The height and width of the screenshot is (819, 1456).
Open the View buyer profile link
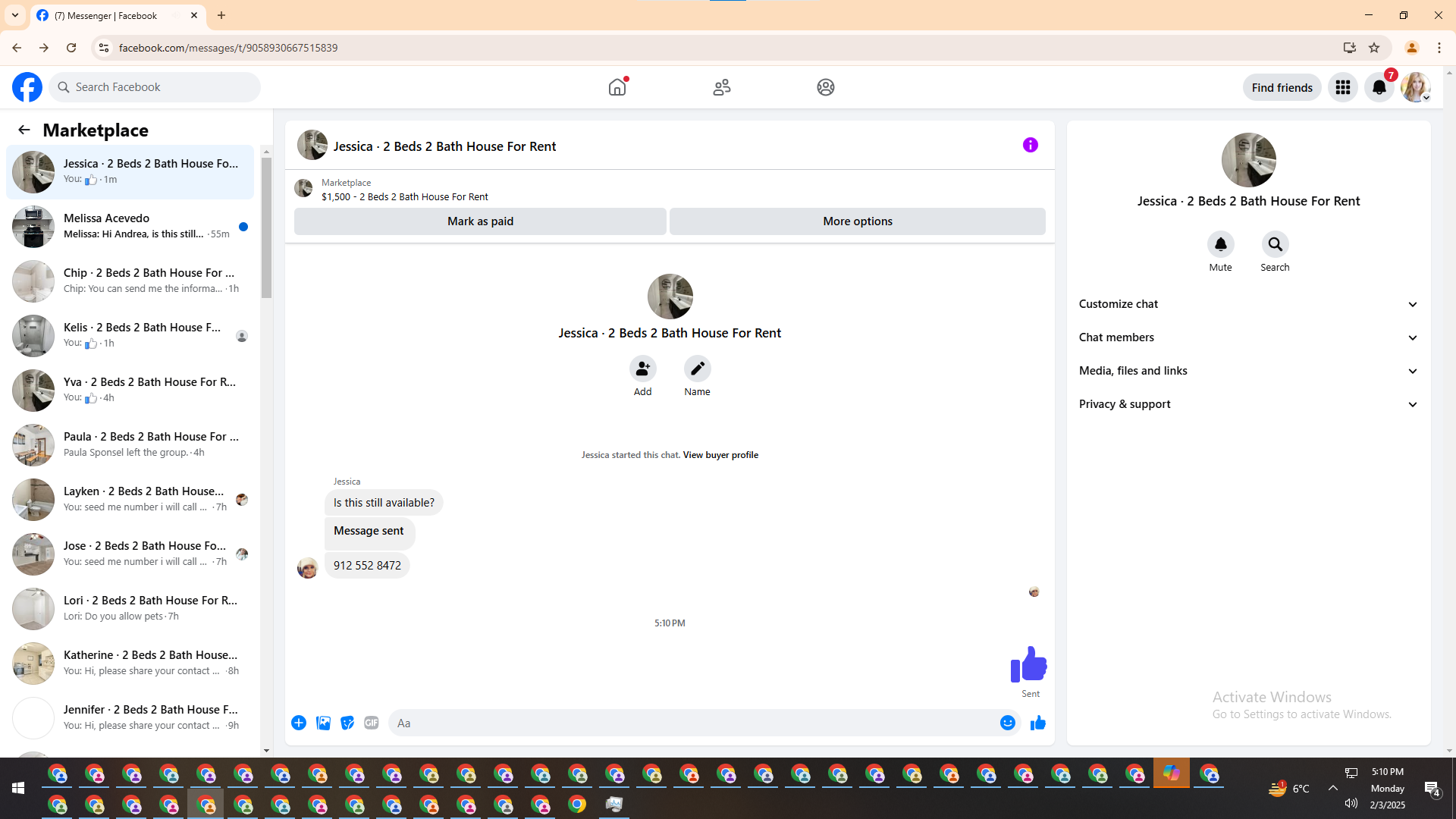[720, 455]
